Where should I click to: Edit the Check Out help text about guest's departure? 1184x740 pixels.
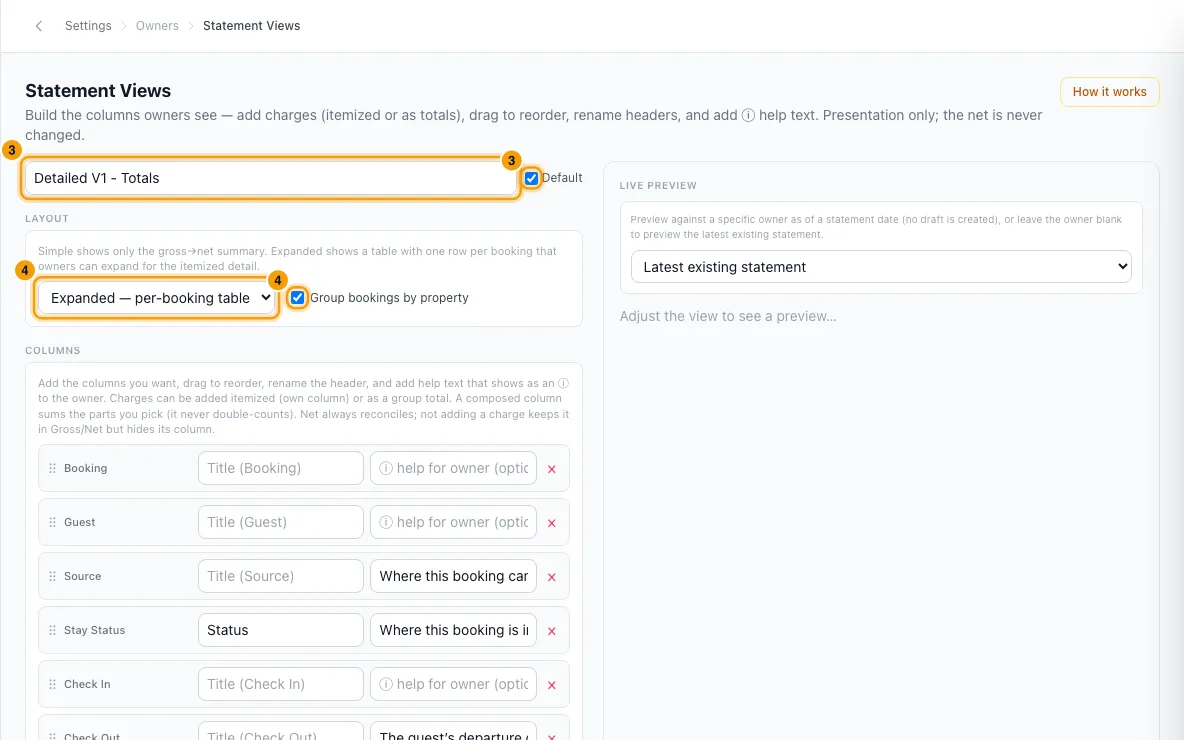pyautogui.click(x=453, y=732)
